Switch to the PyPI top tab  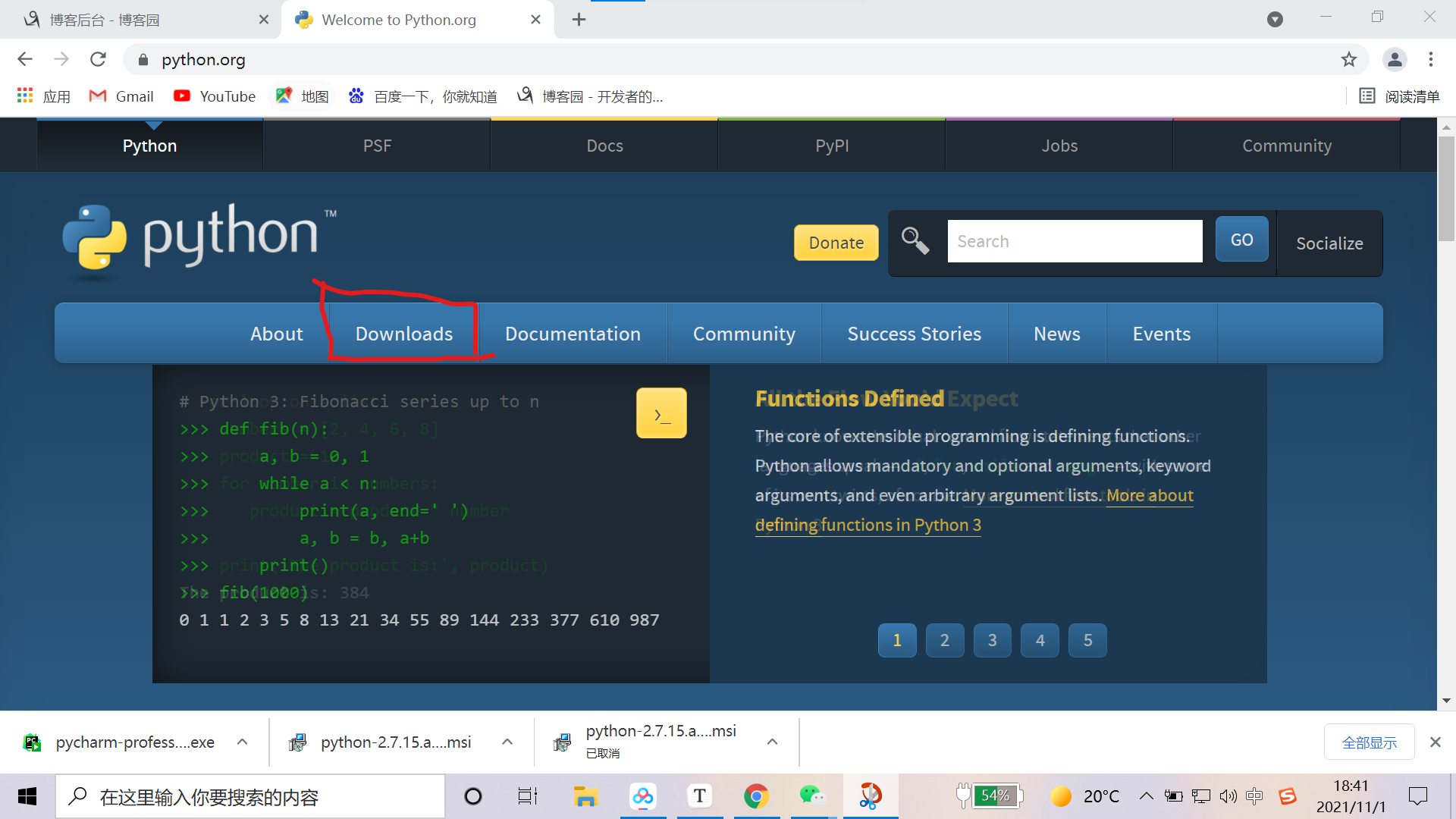832,146
